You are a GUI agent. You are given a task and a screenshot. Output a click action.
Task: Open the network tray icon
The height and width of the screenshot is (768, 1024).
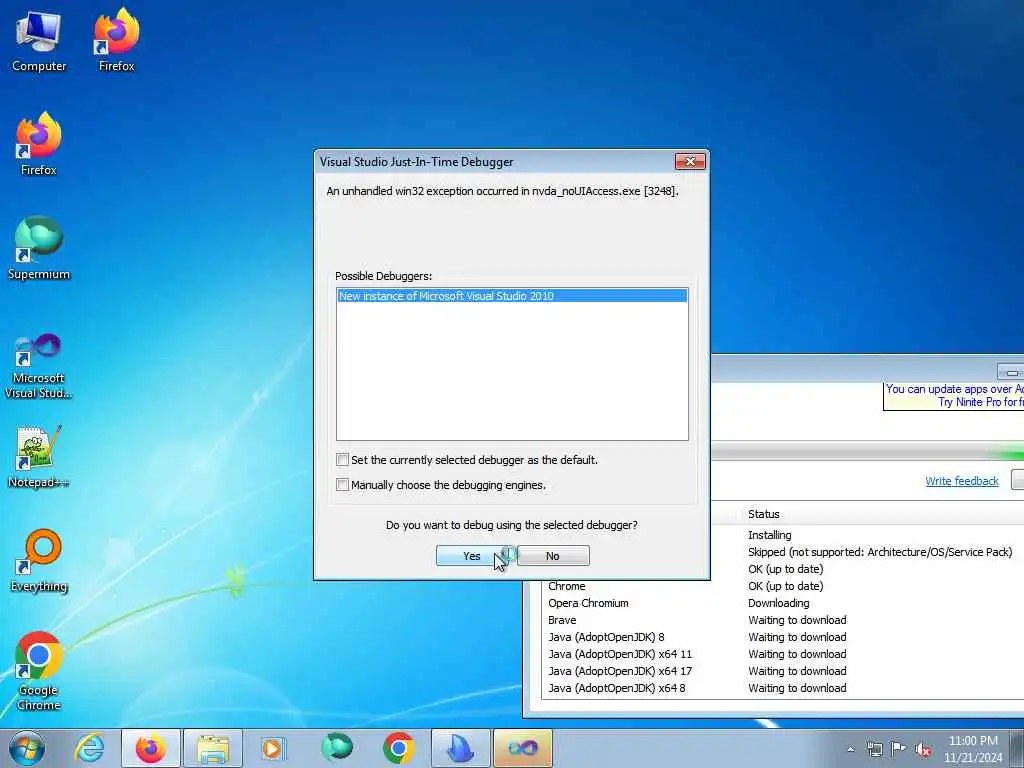874,749
